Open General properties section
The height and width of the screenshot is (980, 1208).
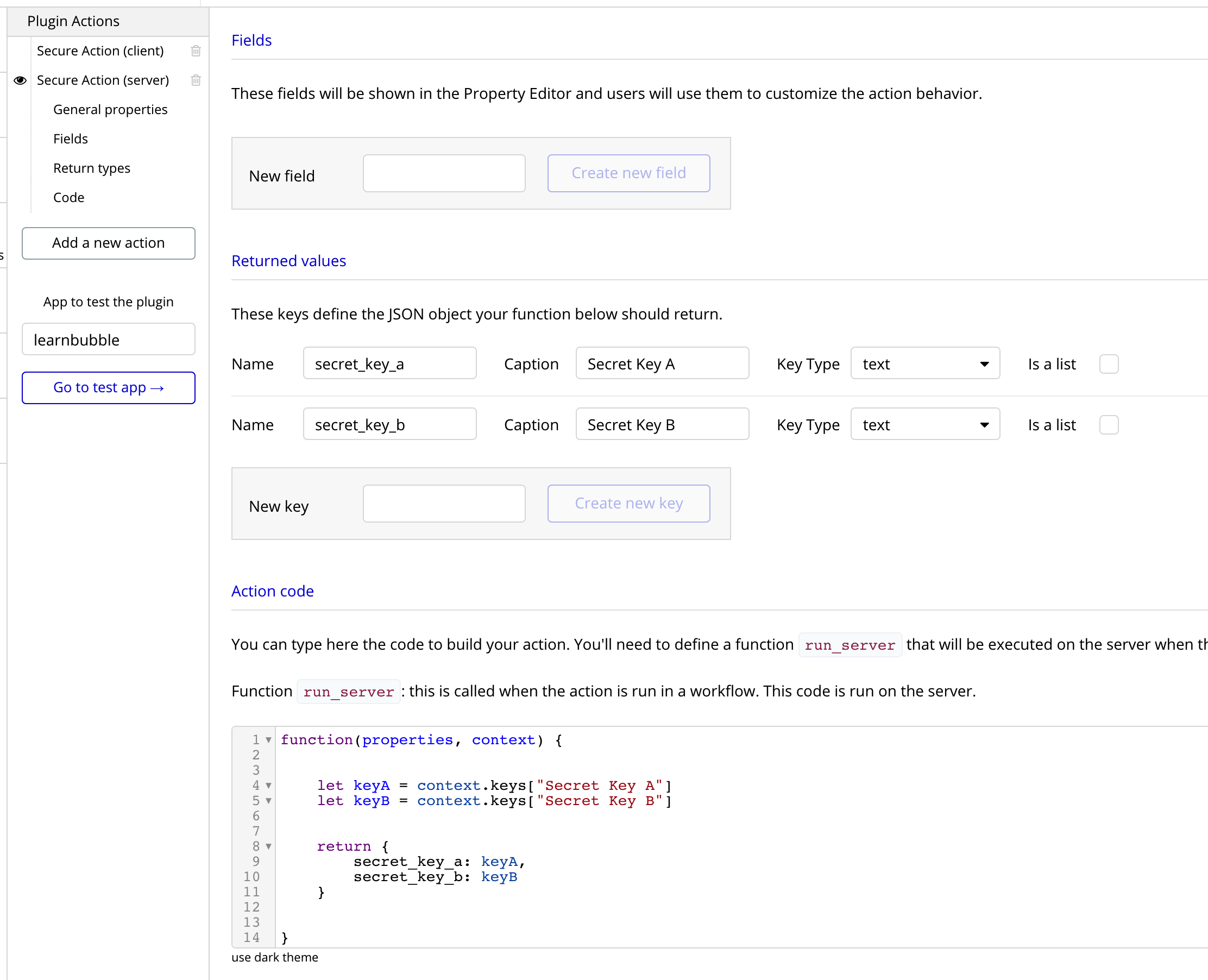(110, 110)
